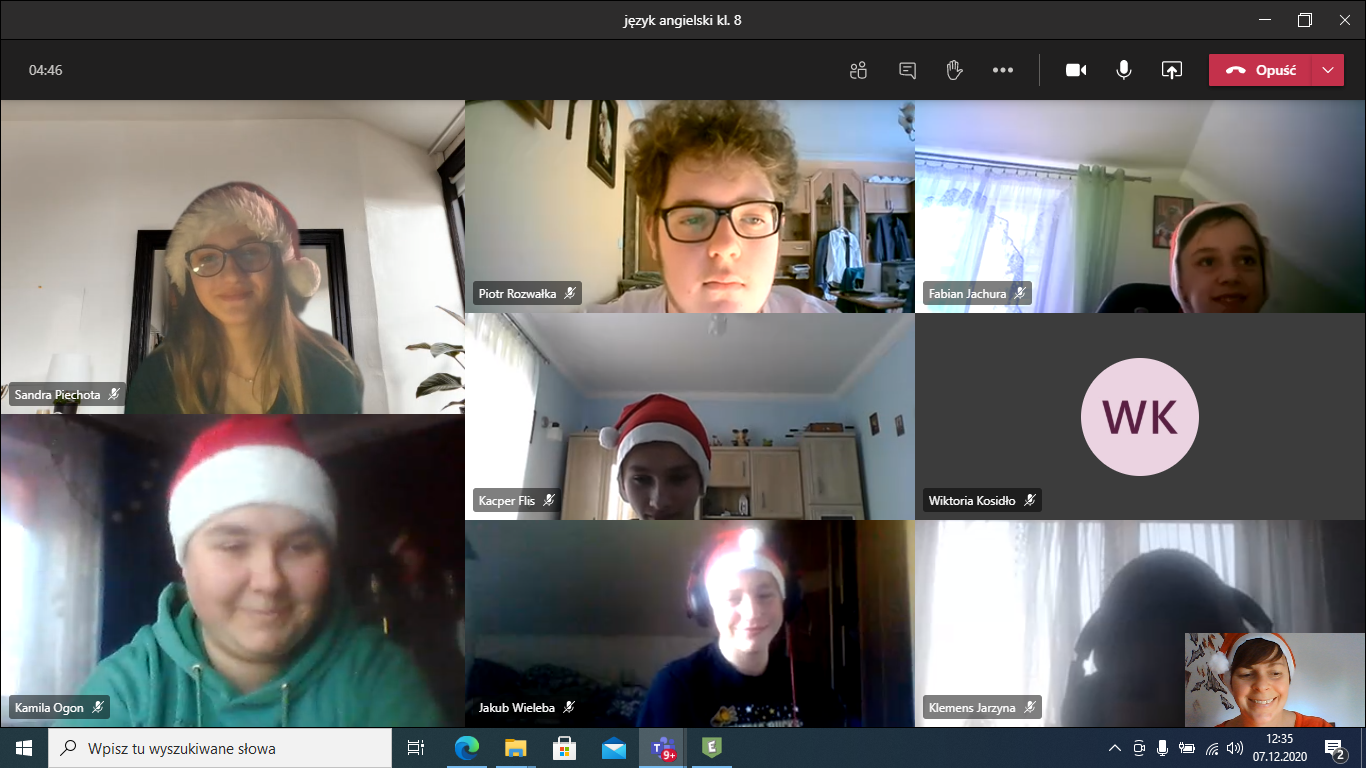Show hidden system tray icons
1366x768 pixels.
[1115, 748]
